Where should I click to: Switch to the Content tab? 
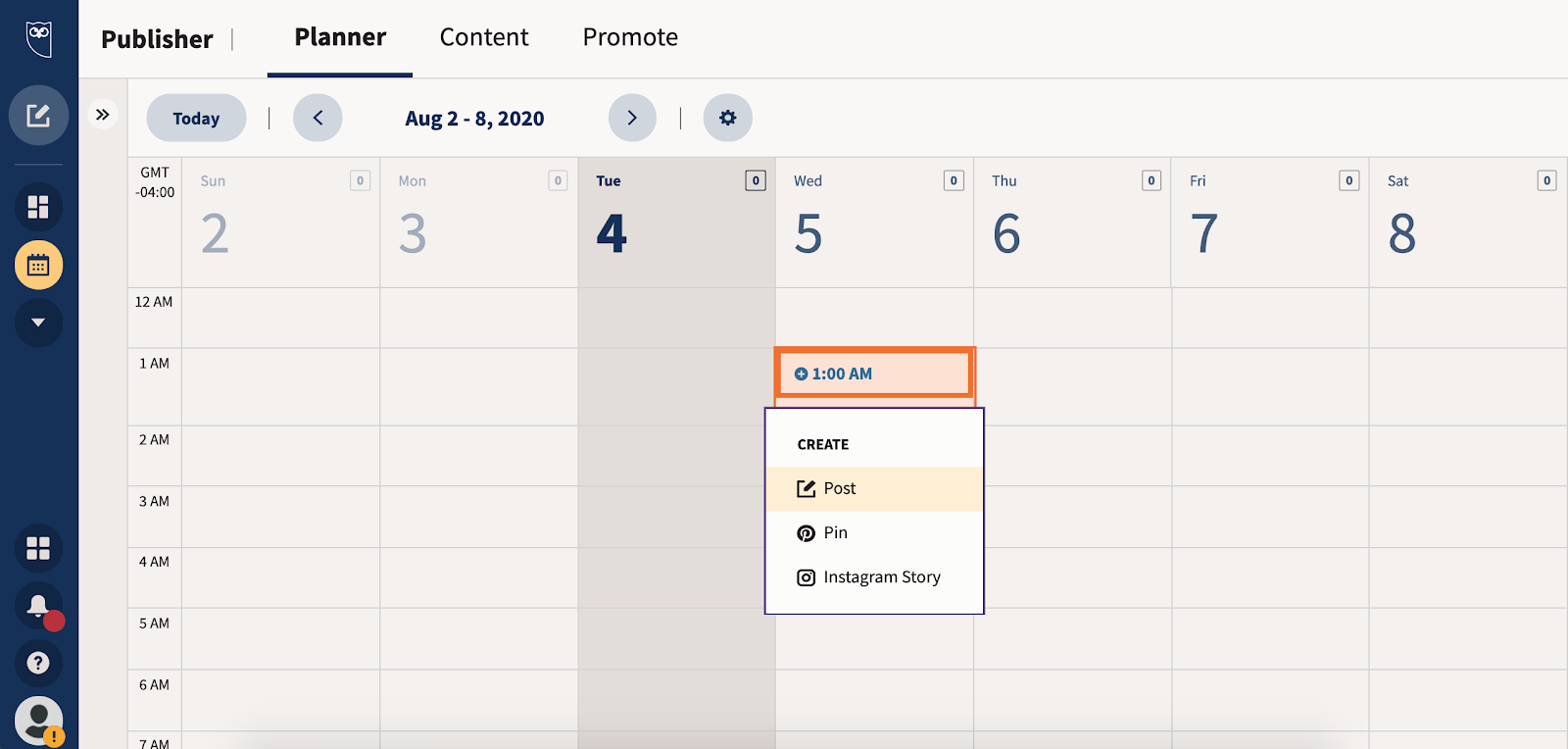click(x=484, y=37)
